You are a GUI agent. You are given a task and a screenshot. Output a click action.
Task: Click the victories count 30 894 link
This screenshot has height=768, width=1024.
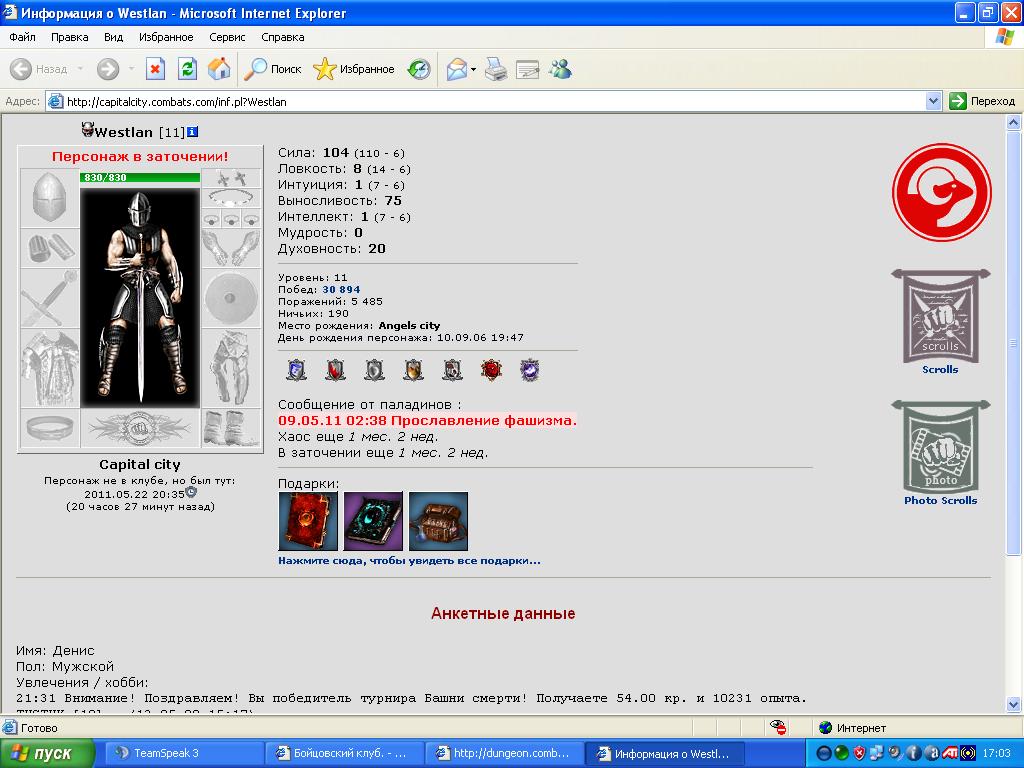pos(341,289)
